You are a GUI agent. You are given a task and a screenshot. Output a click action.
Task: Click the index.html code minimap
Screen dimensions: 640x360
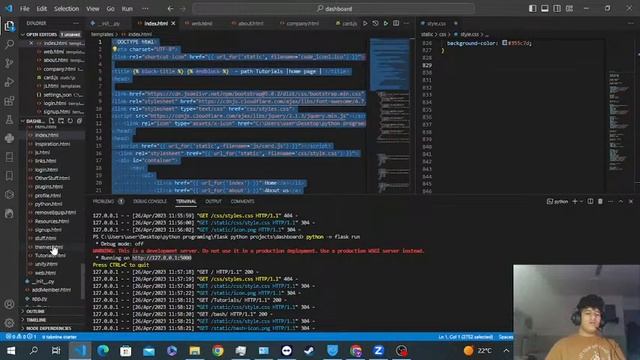[x=390, y=115]
